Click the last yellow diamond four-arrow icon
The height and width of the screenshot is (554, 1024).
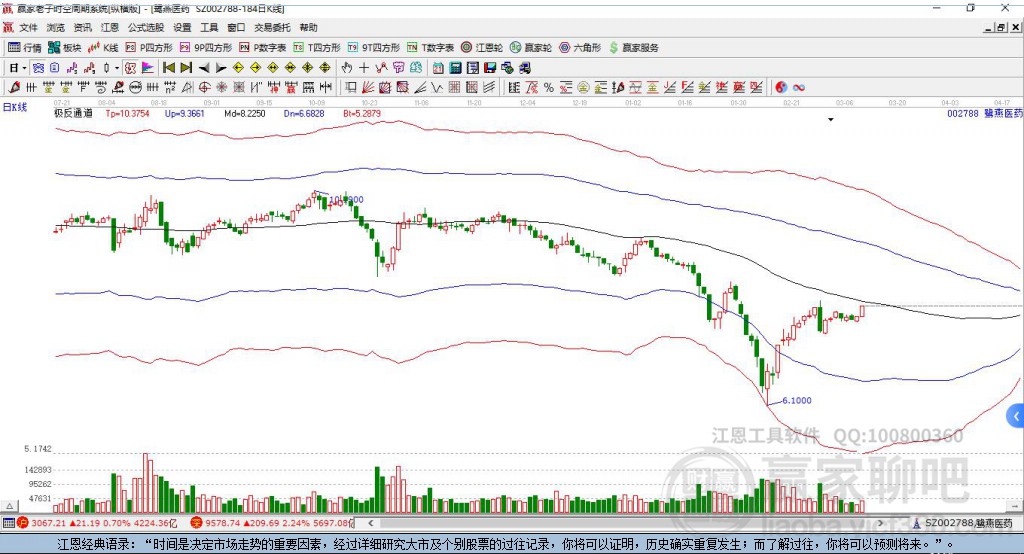click(325, 68)
